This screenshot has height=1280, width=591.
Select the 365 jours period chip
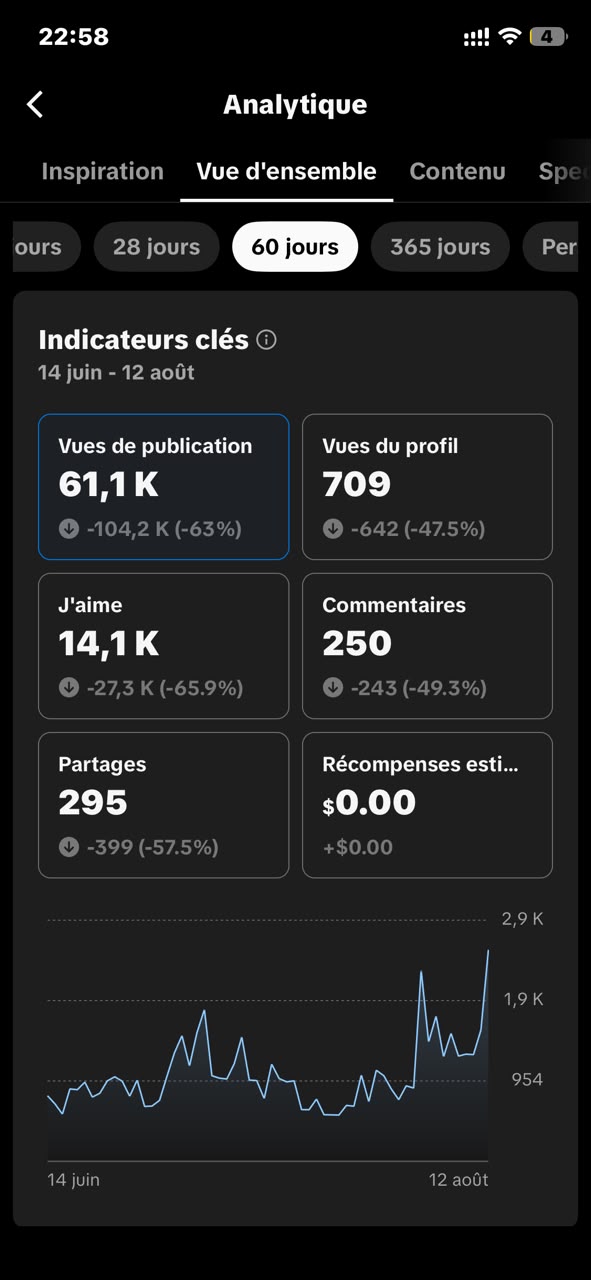[440, 247]
